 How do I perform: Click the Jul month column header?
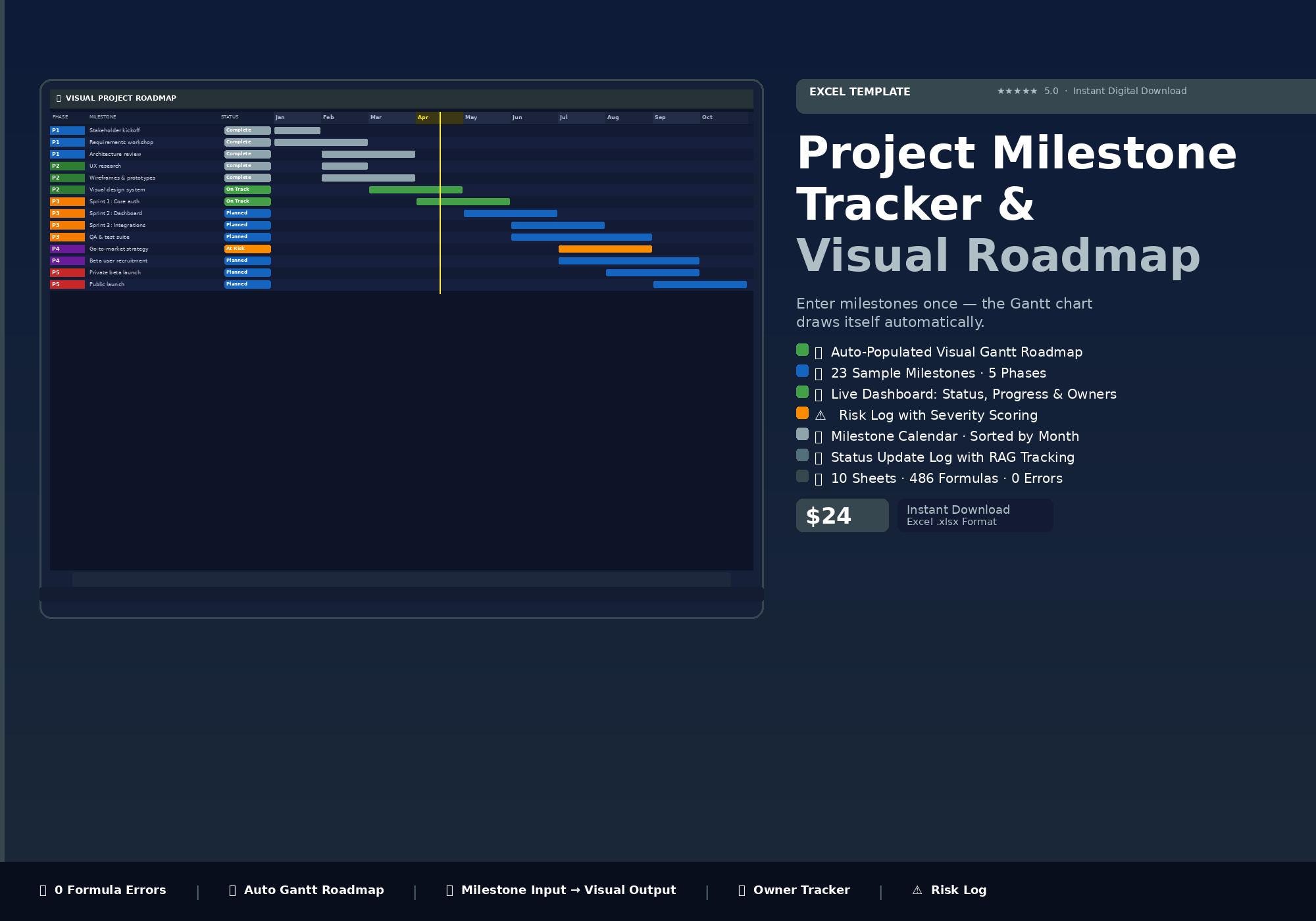[x=581, y=118]
